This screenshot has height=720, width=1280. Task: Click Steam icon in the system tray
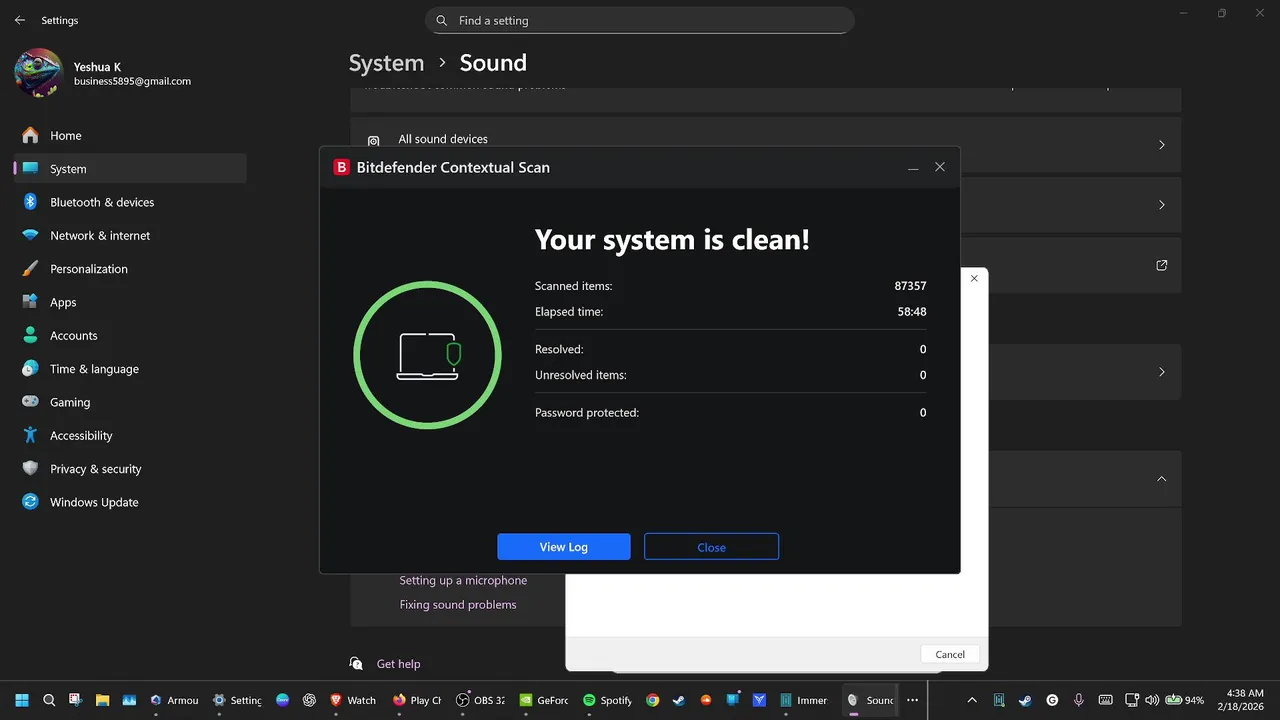click(x=1025, y=700)
